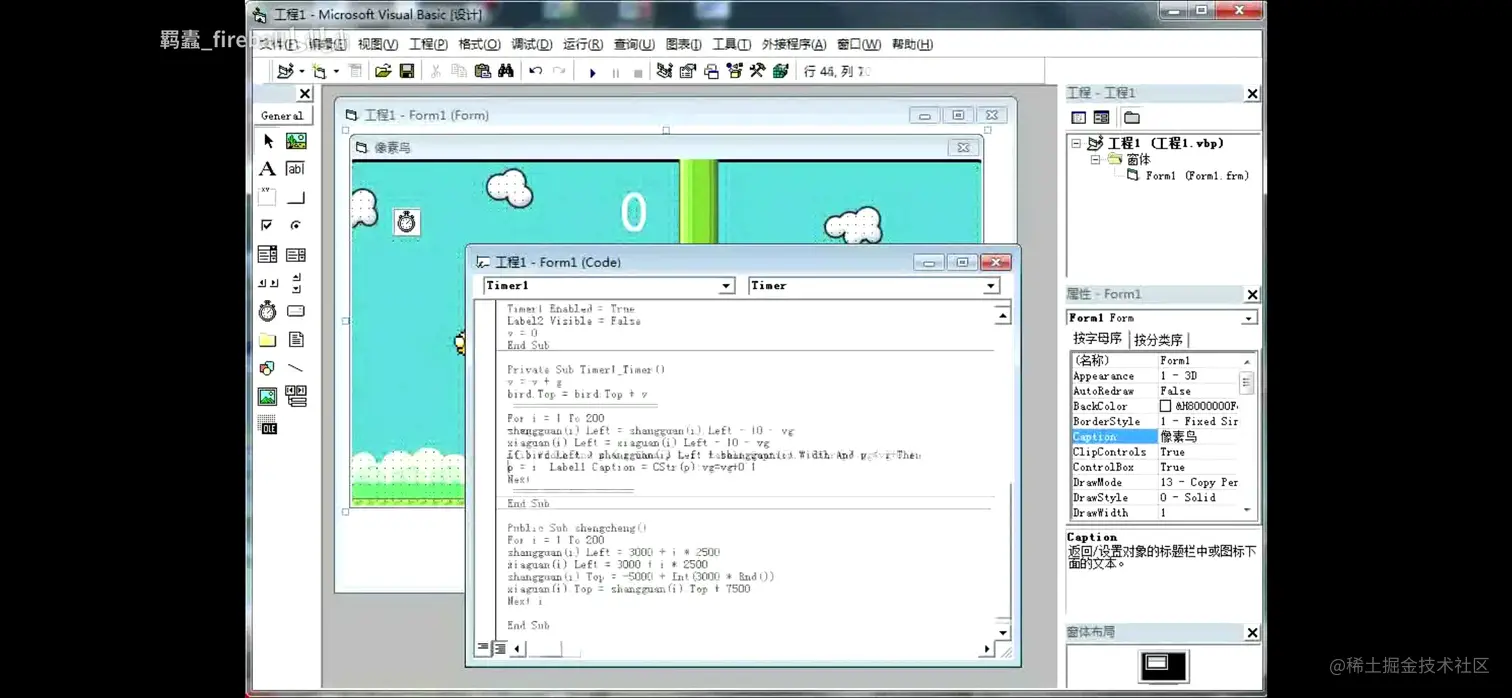
Task: Select the Caption property row
Action: click(1155, 437)
